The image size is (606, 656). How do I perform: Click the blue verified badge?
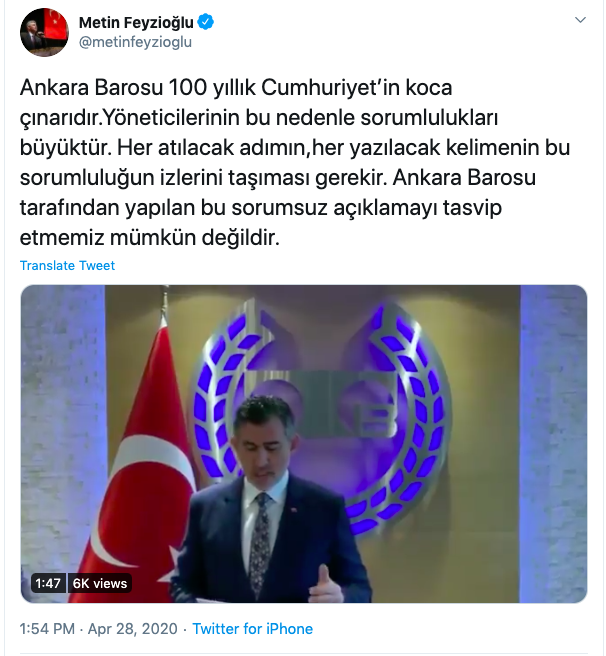(x=205, y=22)
